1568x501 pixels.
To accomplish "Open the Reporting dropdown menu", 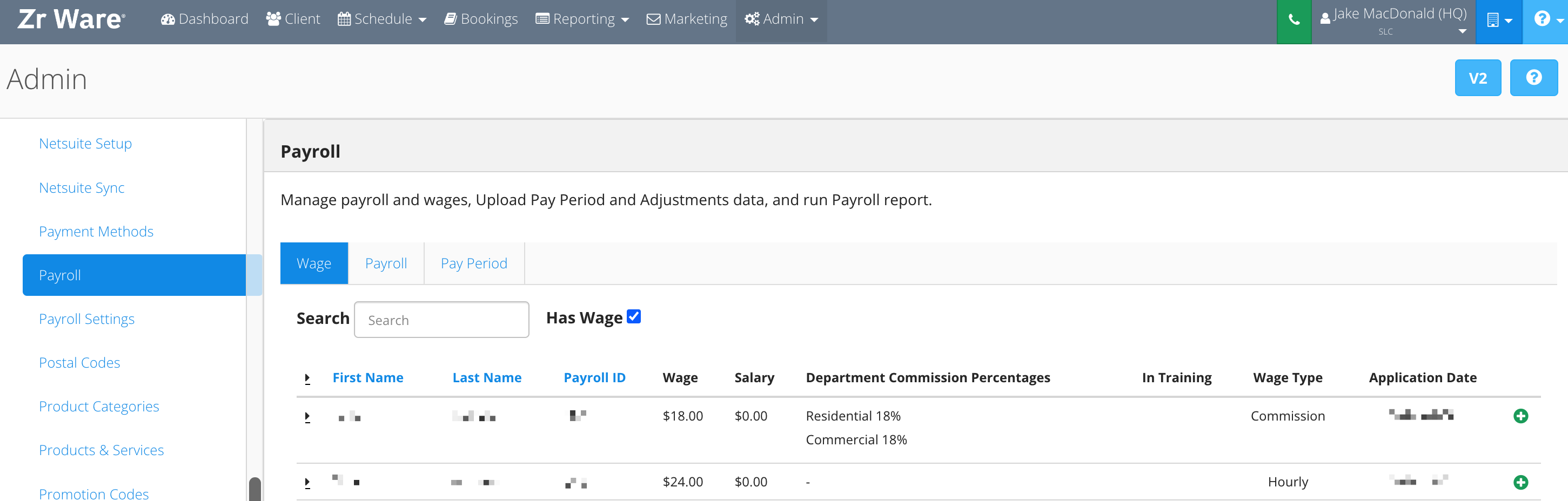I will [x=582, y=19].
